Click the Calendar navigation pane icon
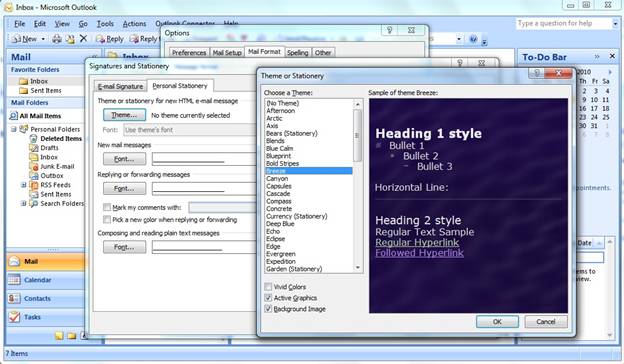 pyautogui.click(x=14, y=280)
